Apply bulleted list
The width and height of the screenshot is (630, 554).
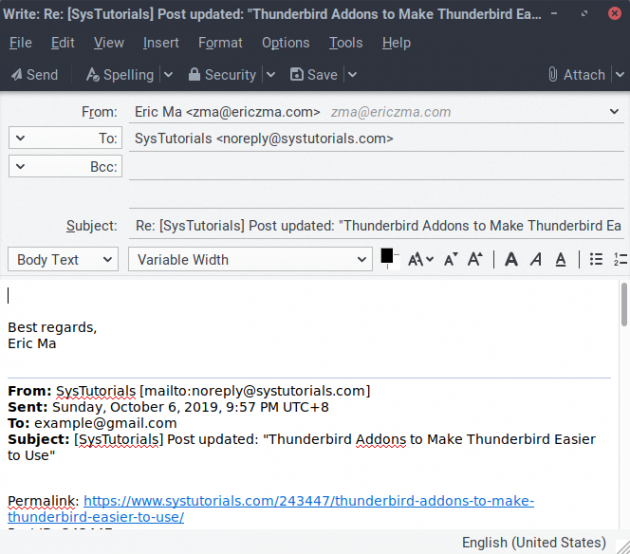[596, 260]
